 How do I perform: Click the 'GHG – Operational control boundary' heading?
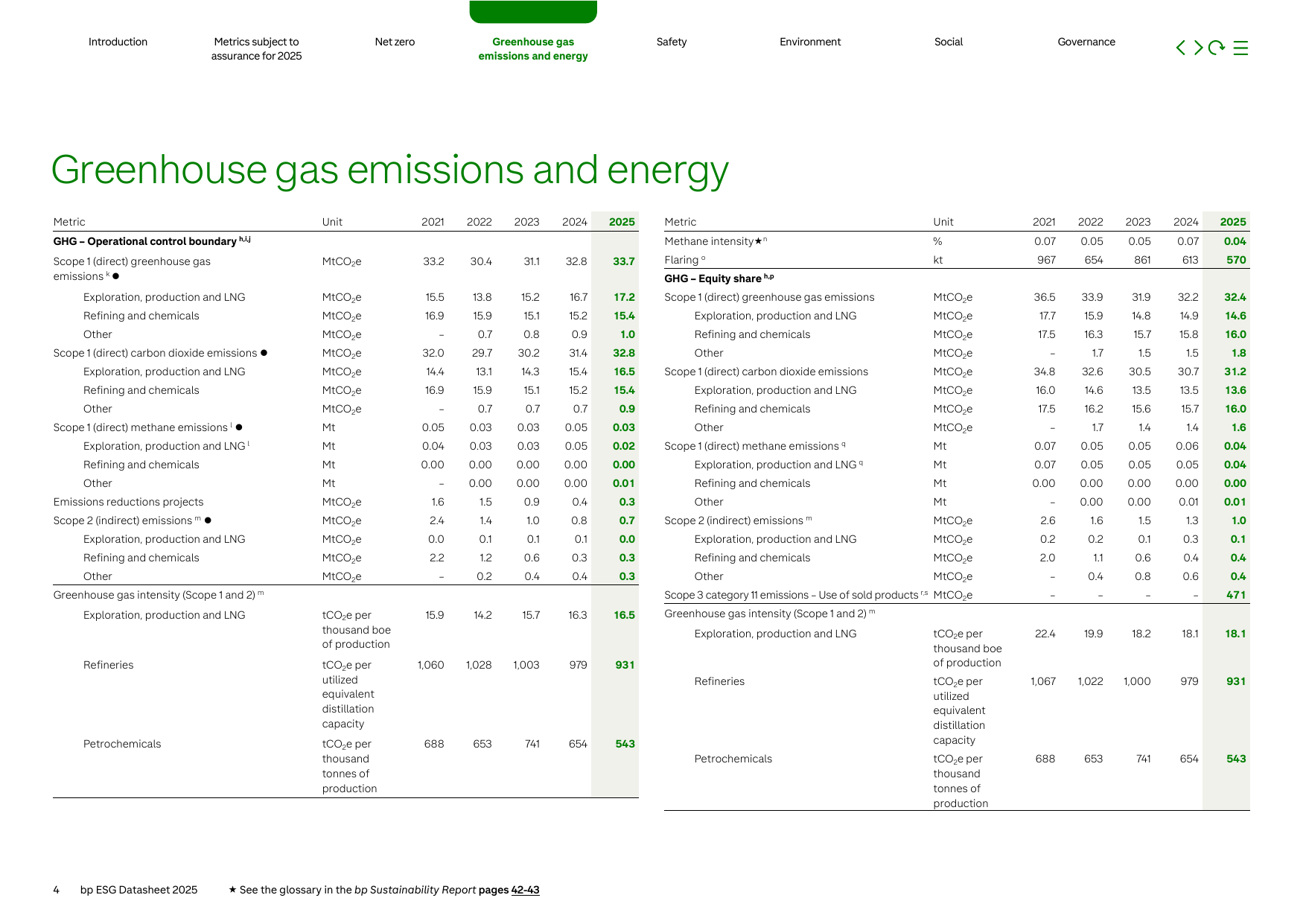[x=151, y=241]
